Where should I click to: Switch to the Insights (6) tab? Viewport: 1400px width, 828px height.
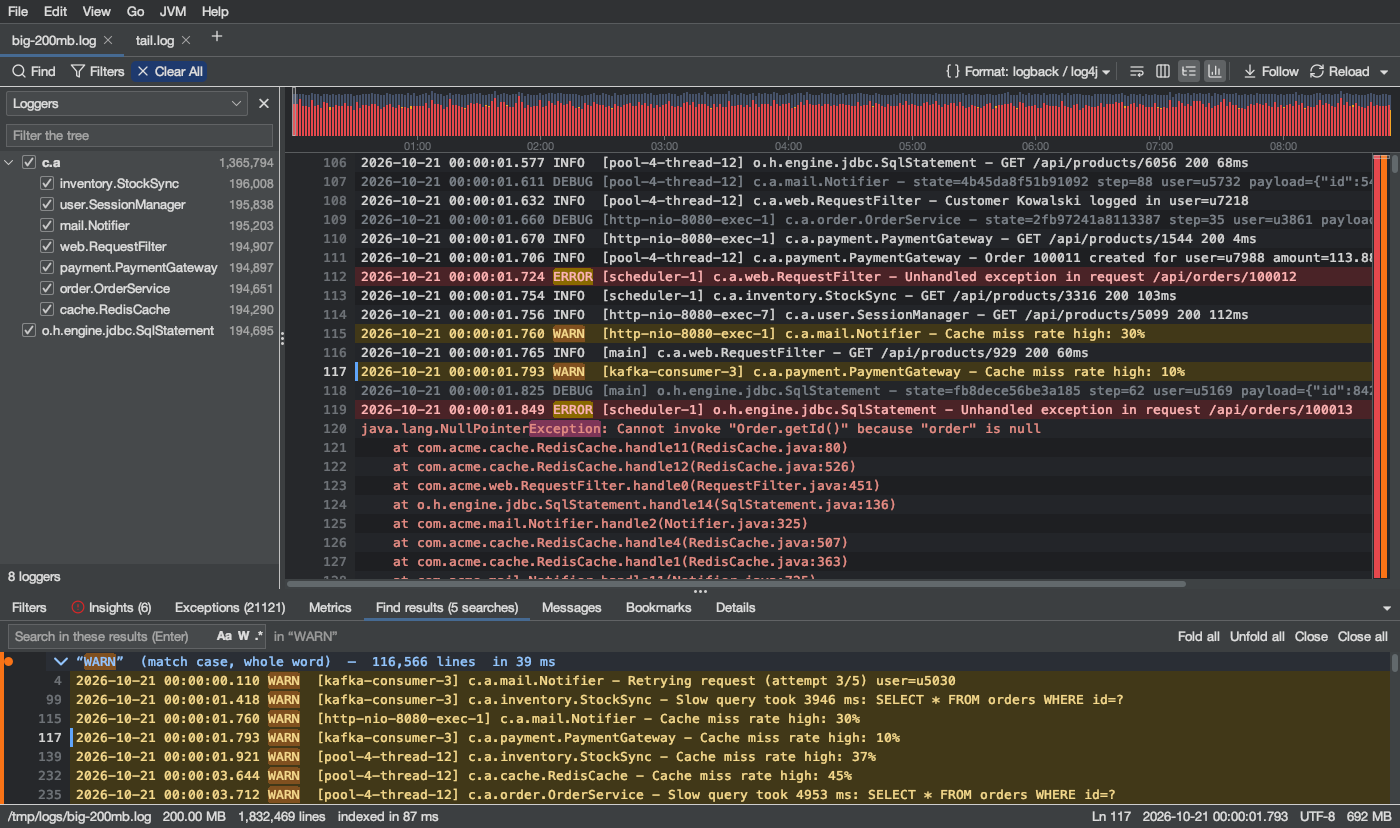[111, 607]
